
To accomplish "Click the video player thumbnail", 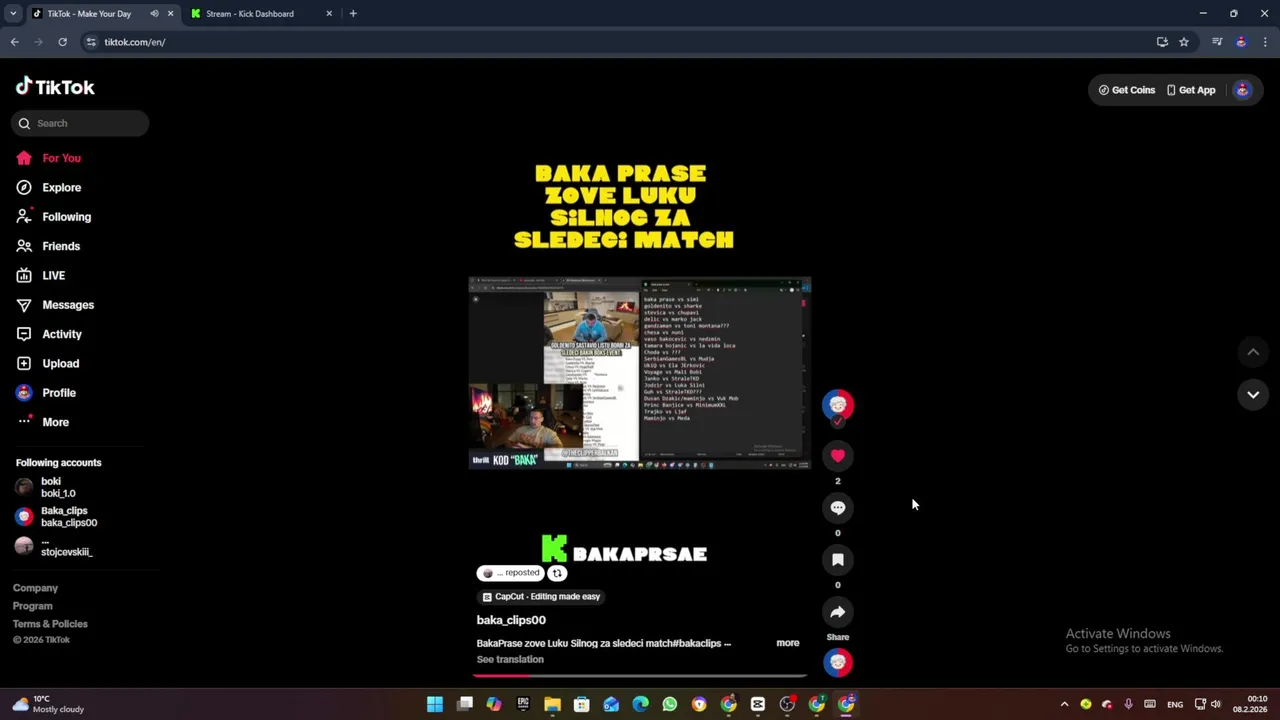I will pyautogui.click(x=640, y=373).
